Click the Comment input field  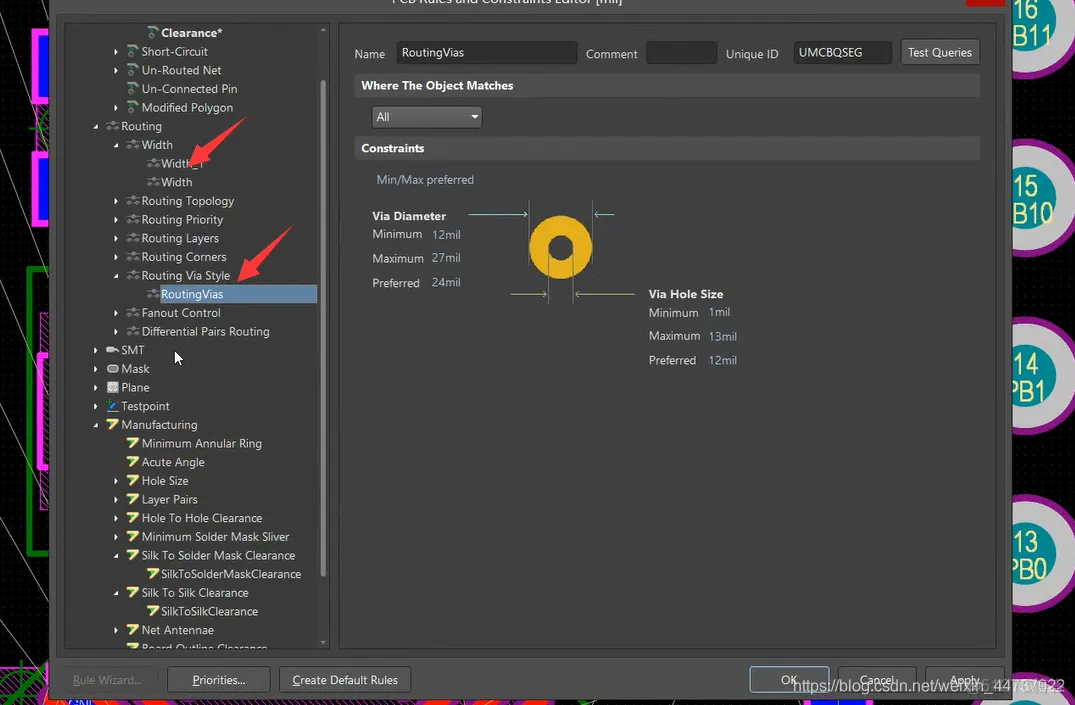coord(681,53)
